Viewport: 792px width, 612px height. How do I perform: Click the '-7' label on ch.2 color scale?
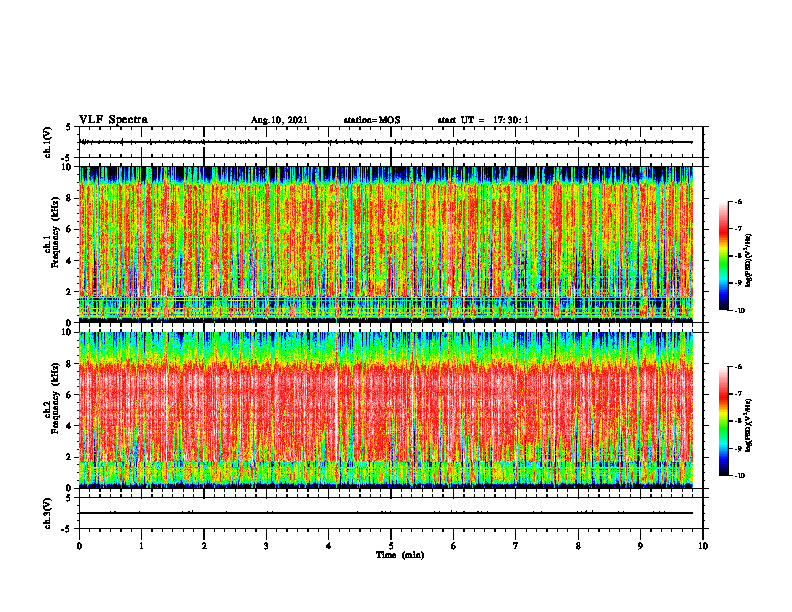pyautogui.click(x=738, y=394)
